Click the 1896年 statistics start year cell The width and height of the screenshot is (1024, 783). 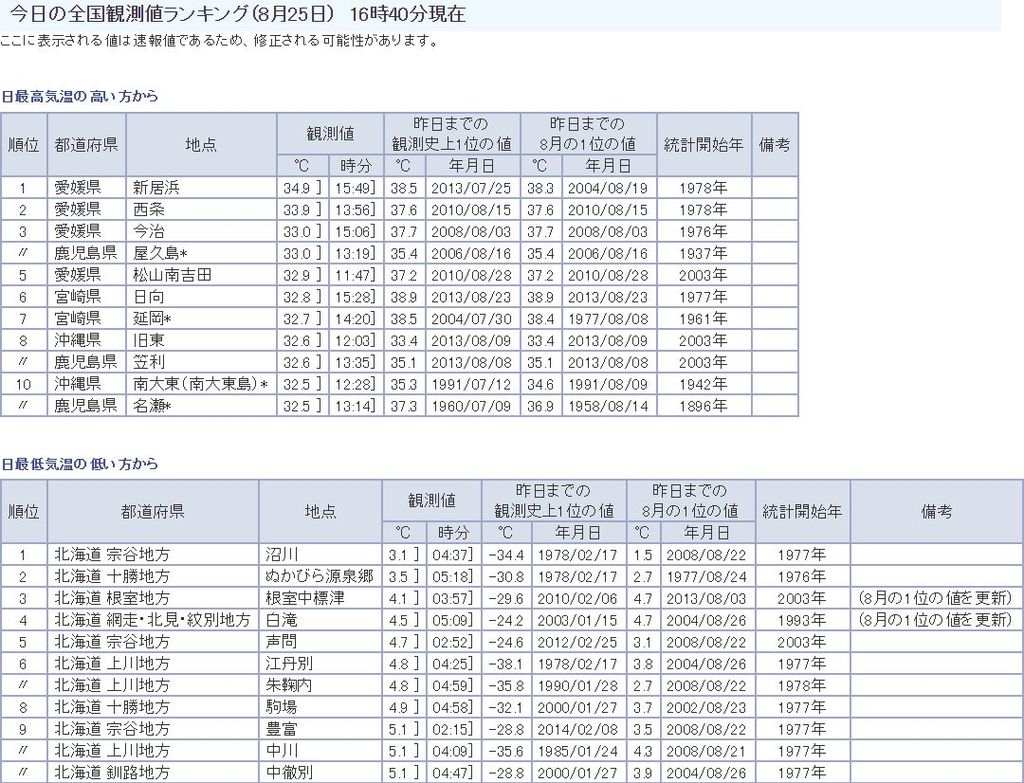pos(704,406)
